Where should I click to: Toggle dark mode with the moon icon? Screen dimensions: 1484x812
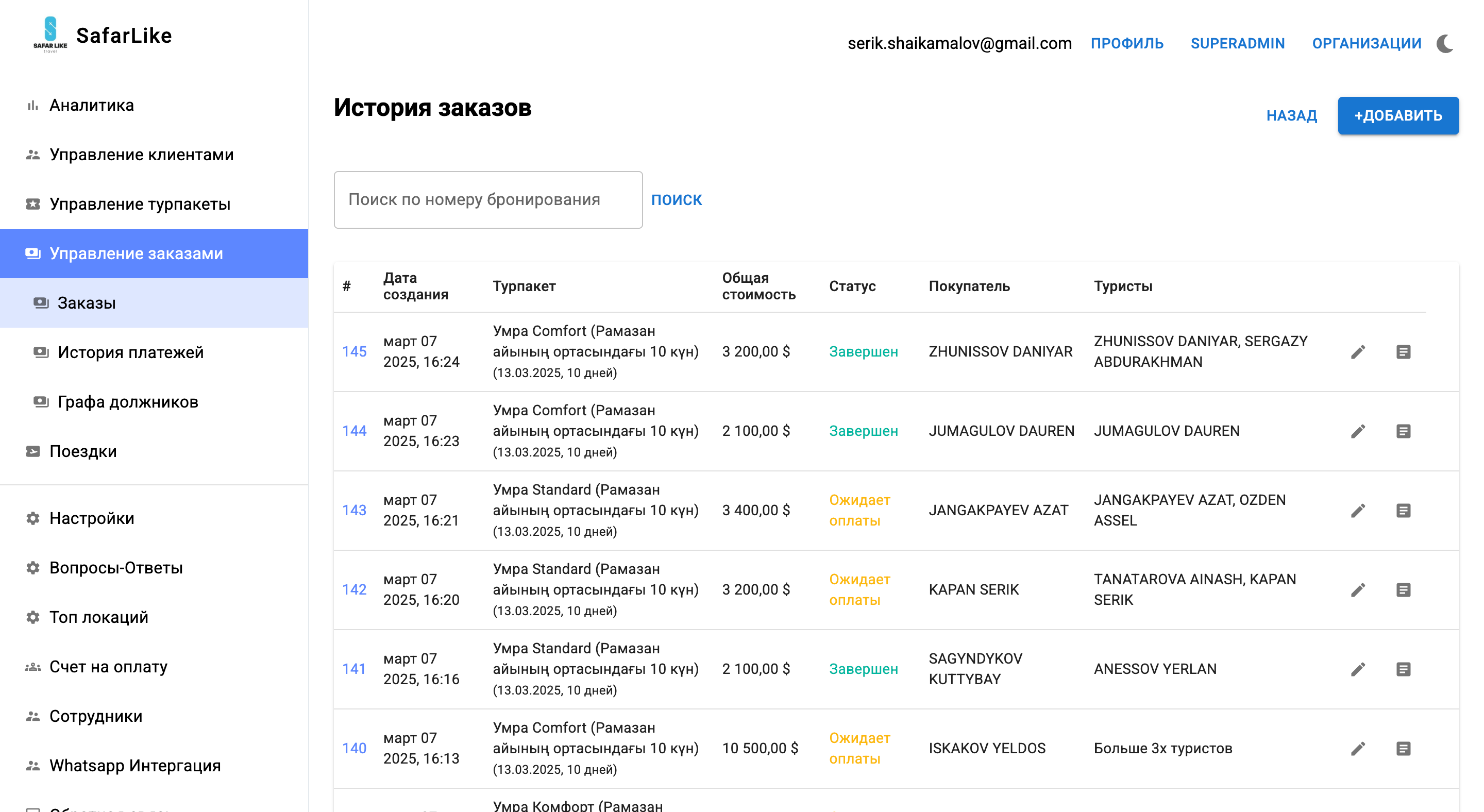[x=1445, y=43]
